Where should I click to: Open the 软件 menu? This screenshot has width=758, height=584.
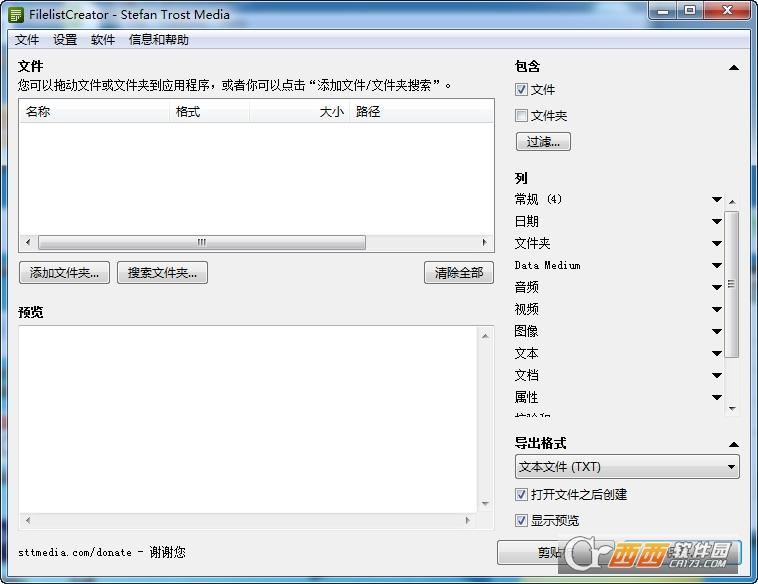tap(102, 40)
